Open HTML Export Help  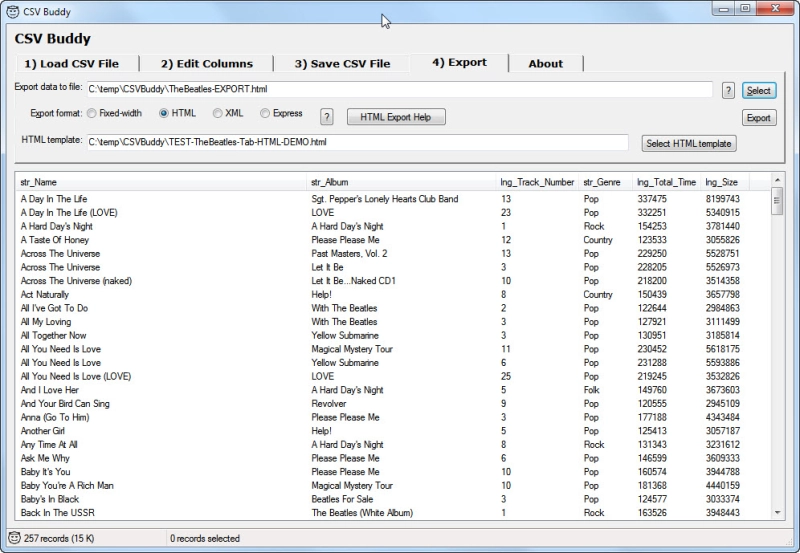point(396,117)
